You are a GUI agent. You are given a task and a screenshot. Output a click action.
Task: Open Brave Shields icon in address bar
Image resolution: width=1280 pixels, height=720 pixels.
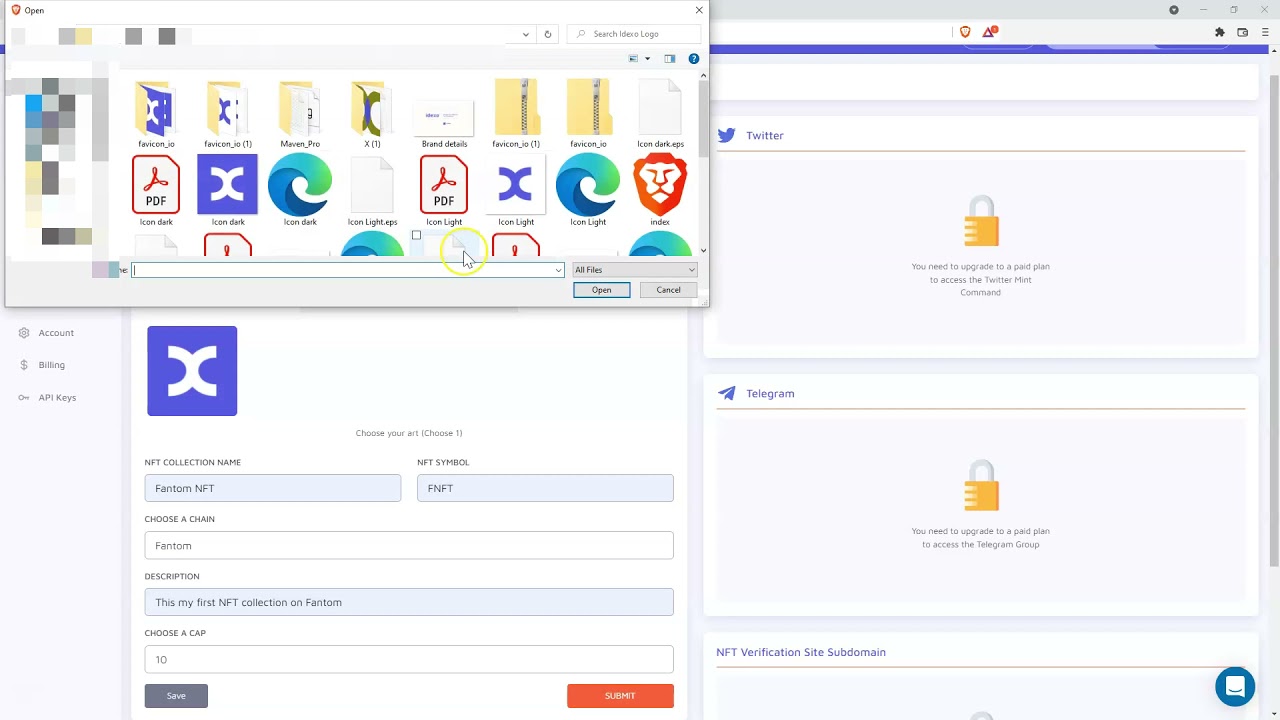pyautogui.click(x=965, y=32)
